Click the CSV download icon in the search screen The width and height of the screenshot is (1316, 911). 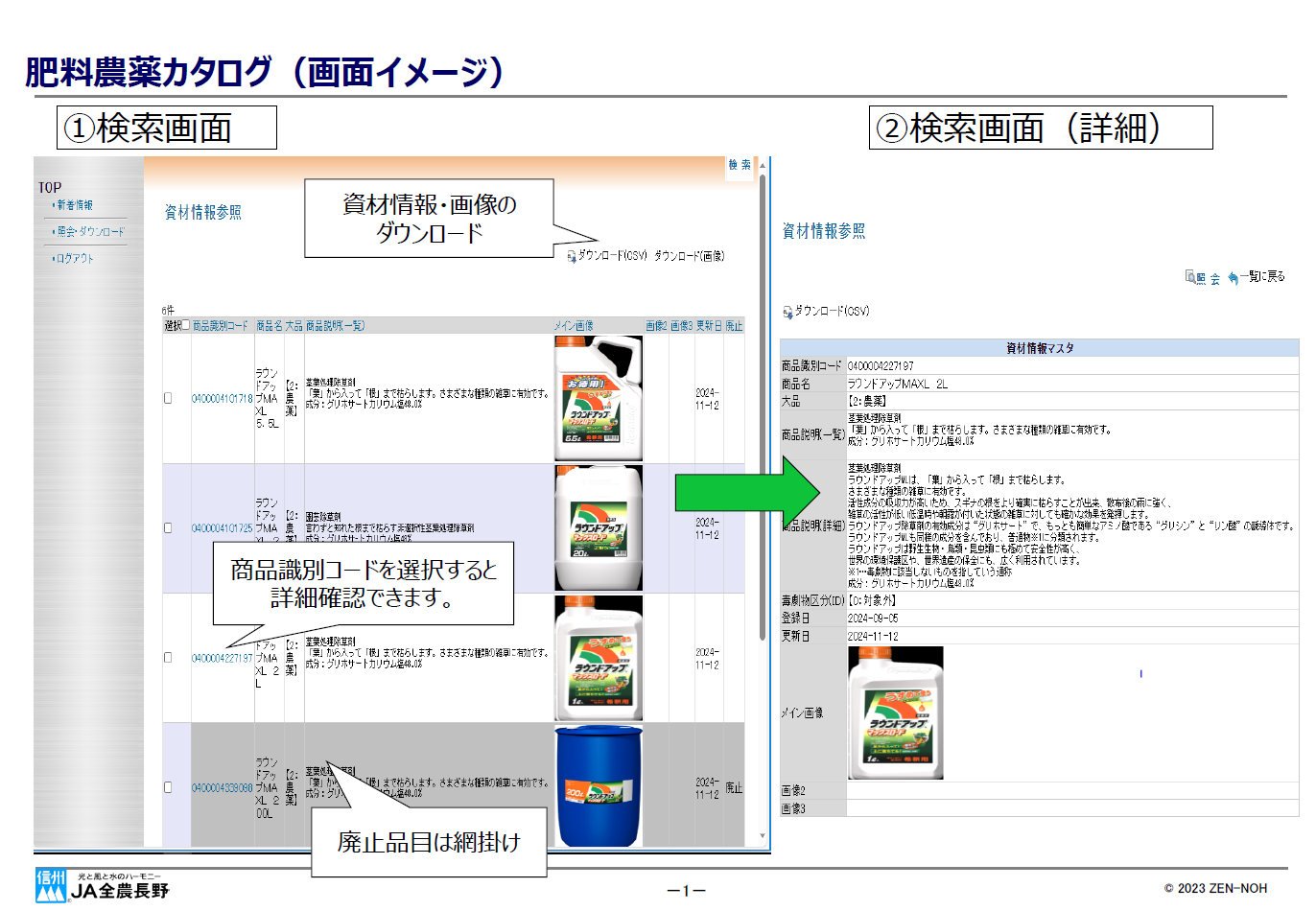(x=572, y=257)
